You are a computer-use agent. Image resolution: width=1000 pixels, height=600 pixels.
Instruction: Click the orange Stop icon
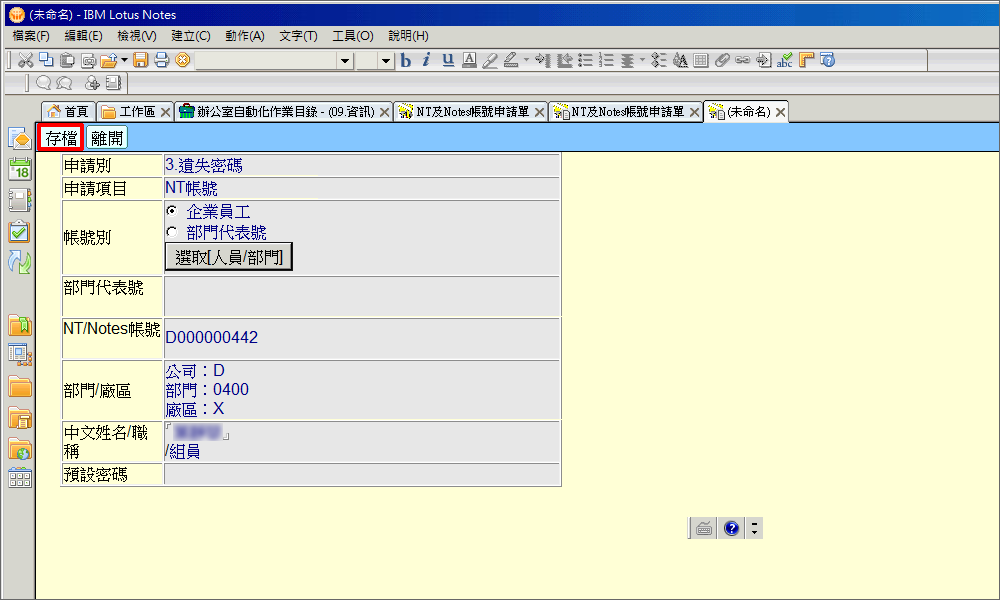point(183,60)
